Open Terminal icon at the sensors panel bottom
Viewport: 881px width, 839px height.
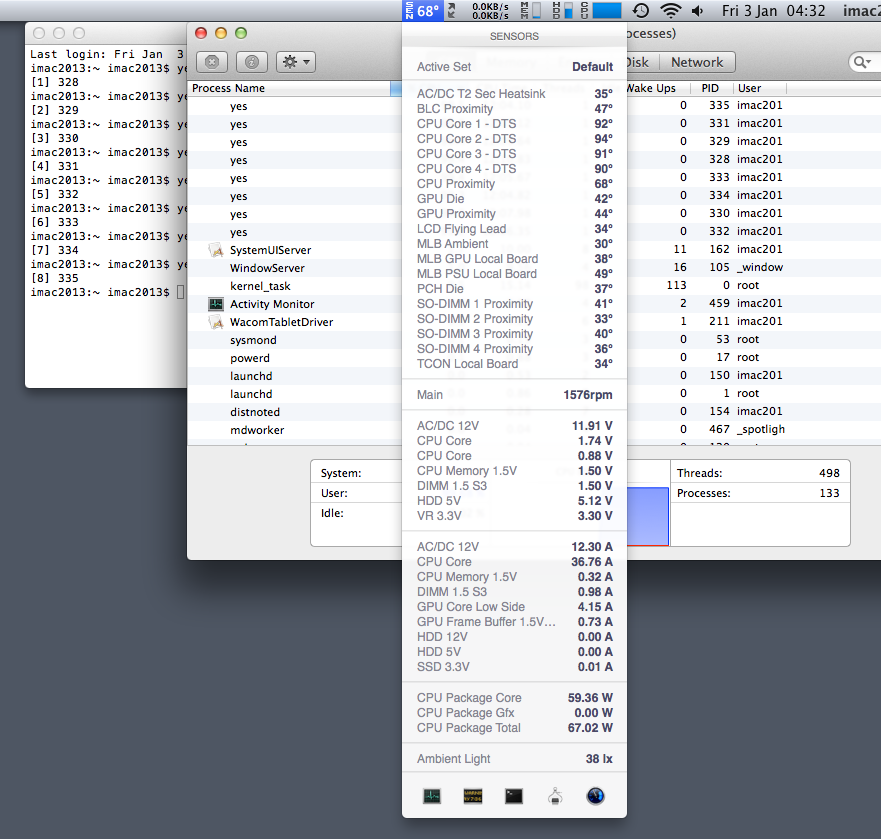pos(514,796)
